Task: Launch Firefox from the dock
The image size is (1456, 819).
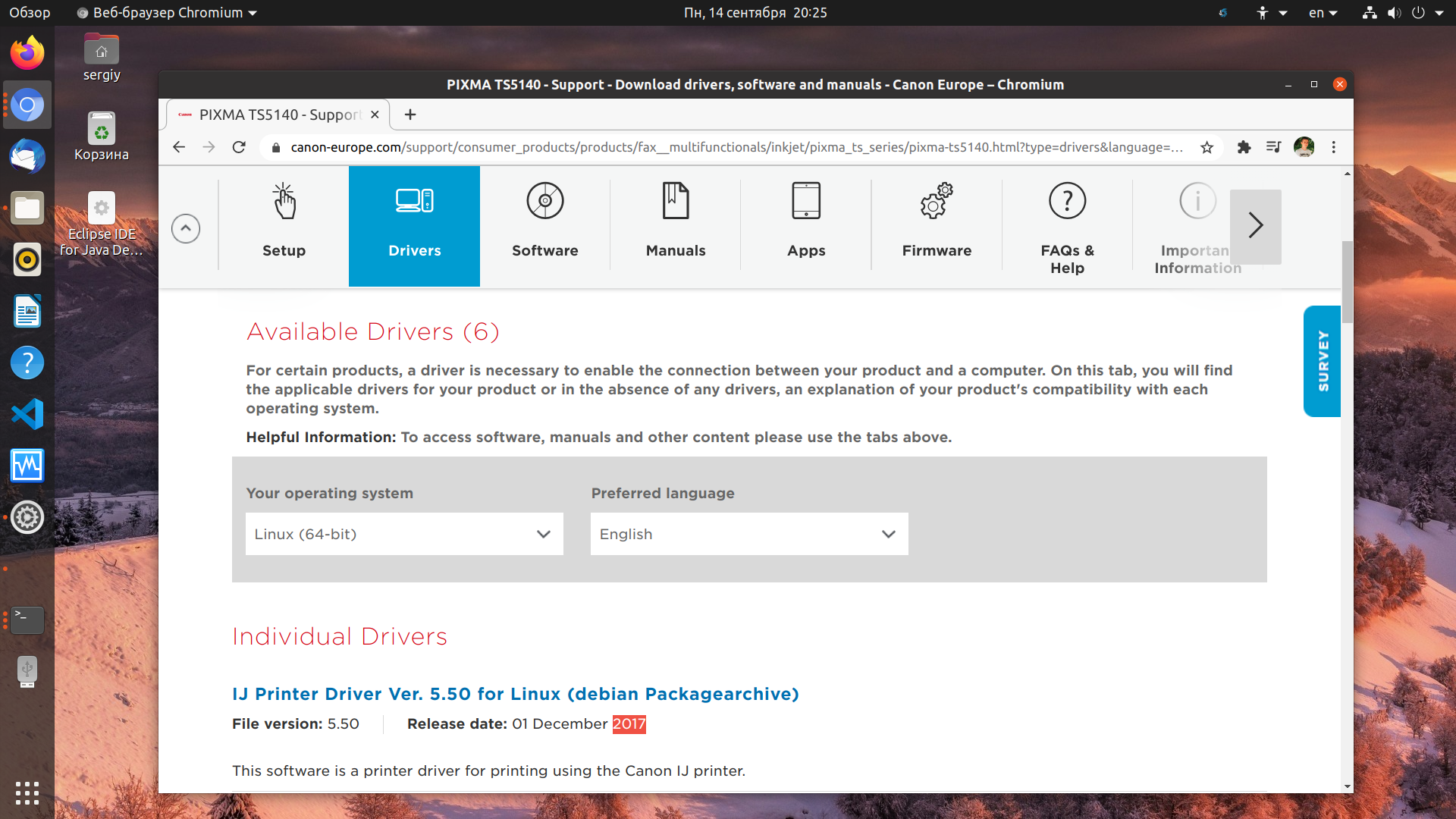Action: (x=27, y=53)
